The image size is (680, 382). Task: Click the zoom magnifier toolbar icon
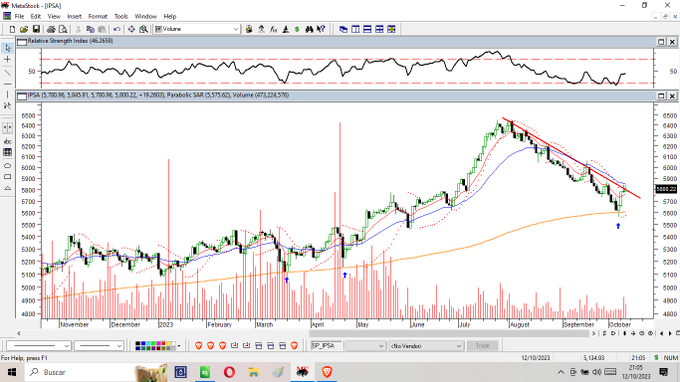point(144,29)
